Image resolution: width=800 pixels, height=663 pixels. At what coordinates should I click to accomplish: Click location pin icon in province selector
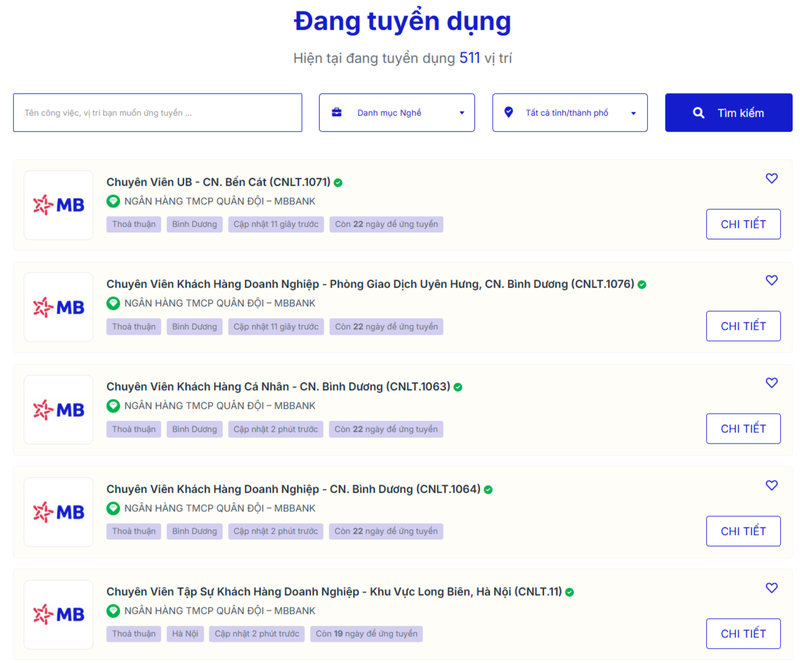[509, 112]
